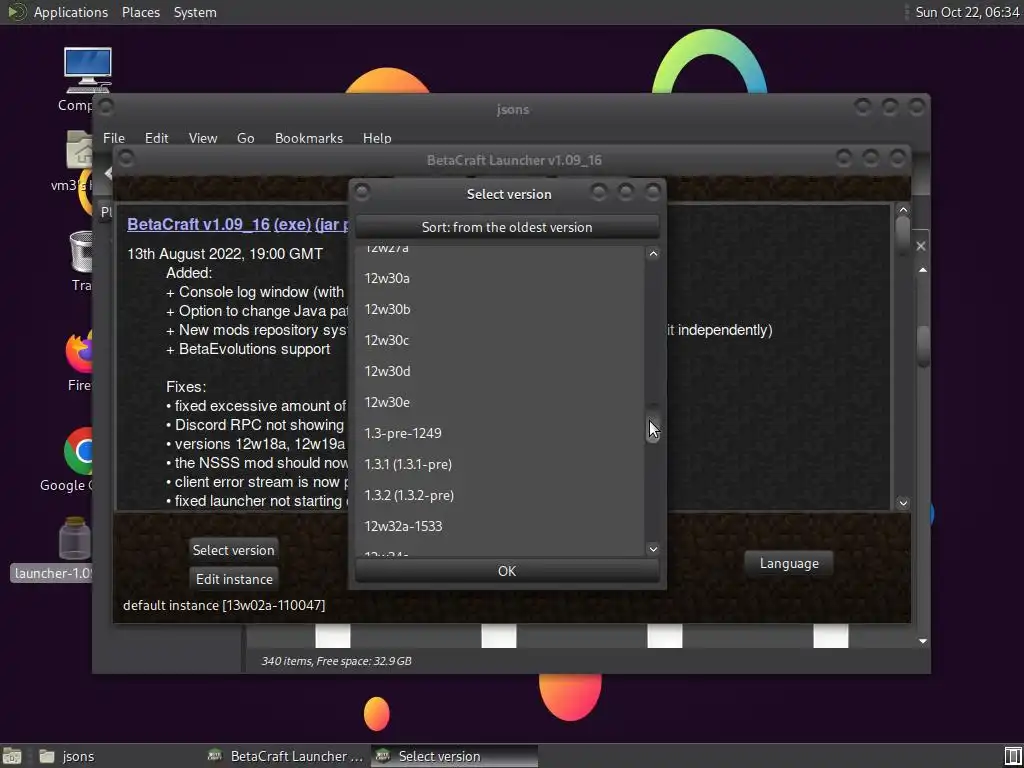Switch to Select version taskbar entry

point(455,756)
